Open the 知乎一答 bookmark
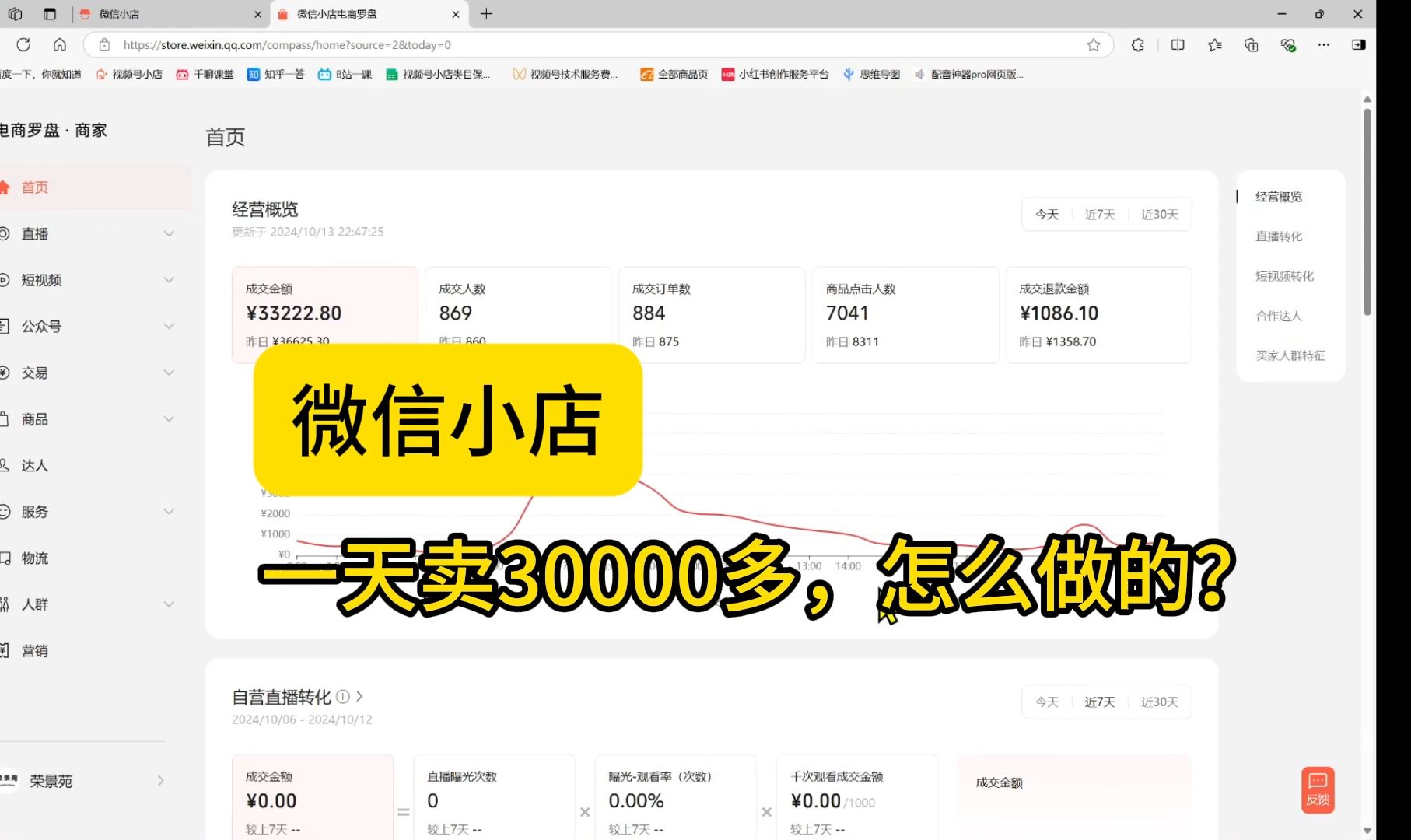 click(x=275, y=75)
